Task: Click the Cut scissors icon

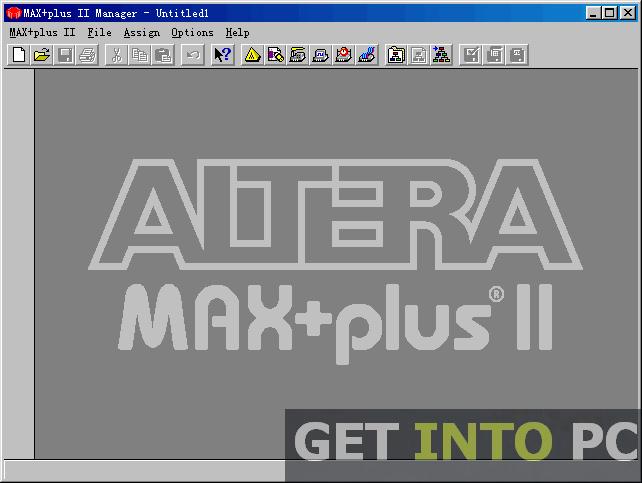Action: pyautogui.click(x=117, y=55)
